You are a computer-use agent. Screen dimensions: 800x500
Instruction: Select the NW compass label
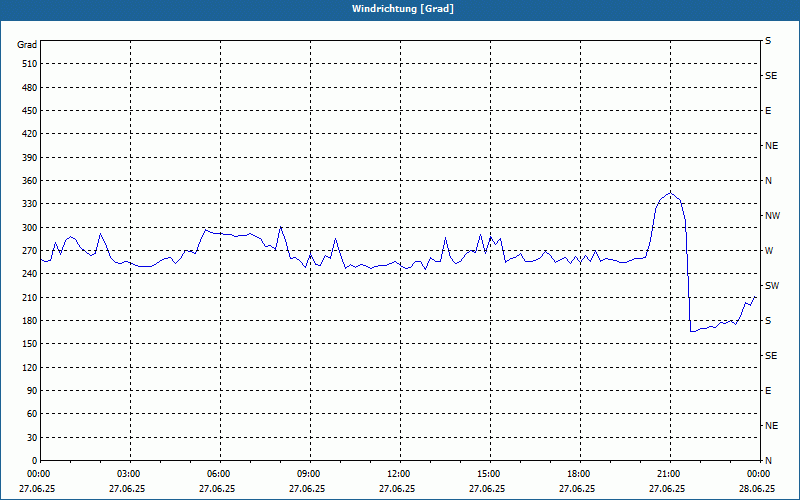click(772, 216)
